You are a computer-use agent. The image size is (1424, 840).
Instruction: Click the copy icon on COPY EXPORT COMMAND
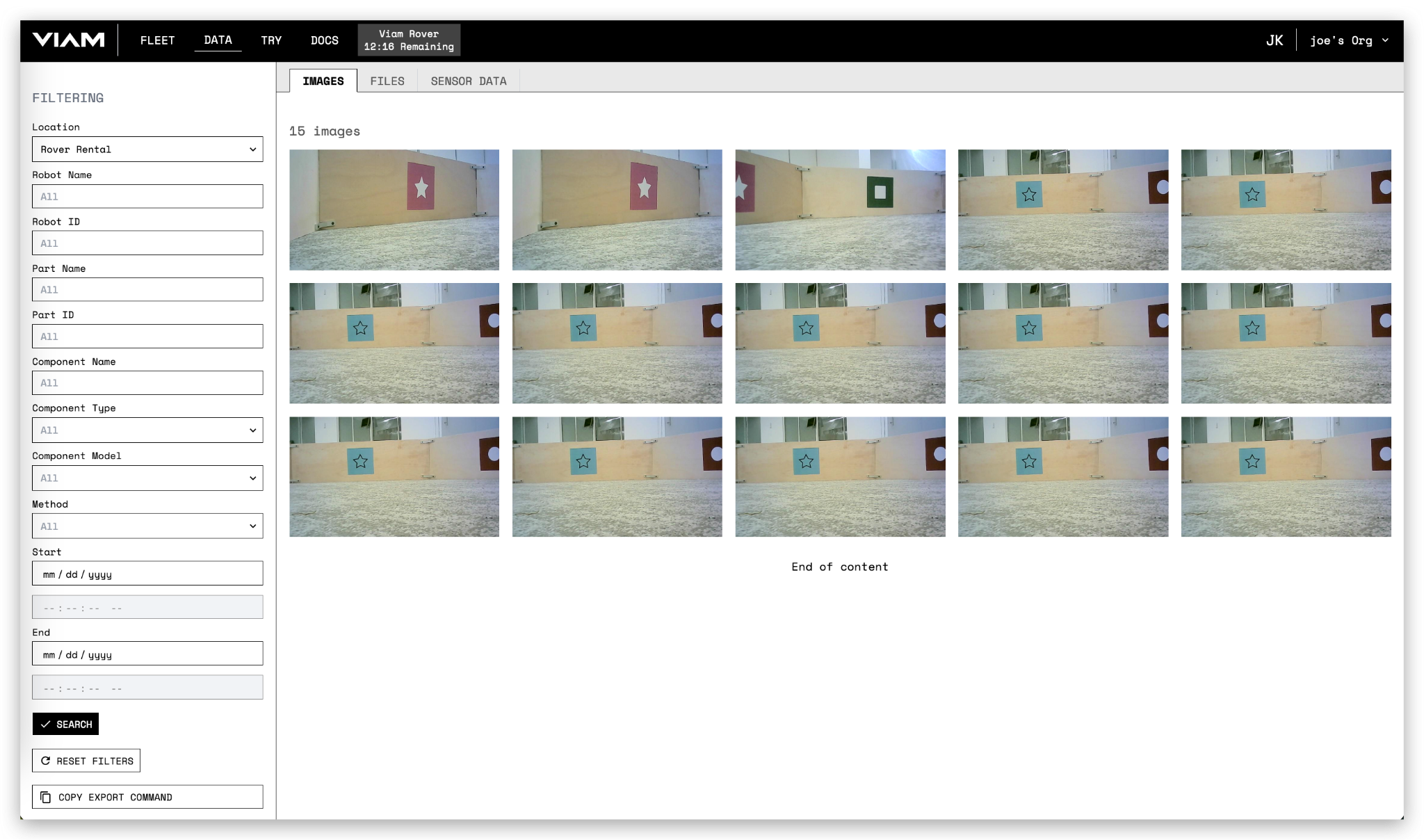tap(47, 797)
